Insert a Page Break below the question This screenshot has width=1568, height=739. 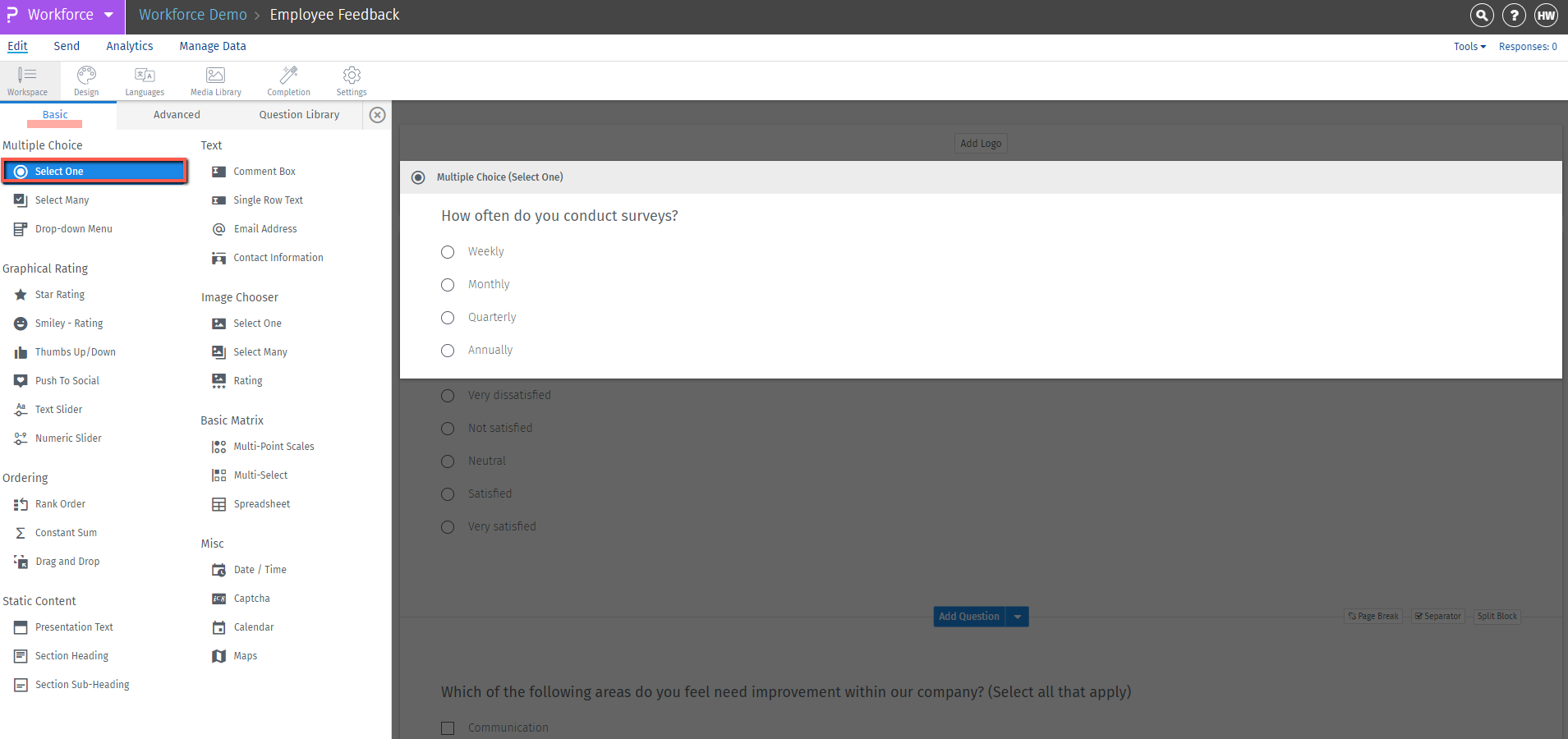point(1372,616)
